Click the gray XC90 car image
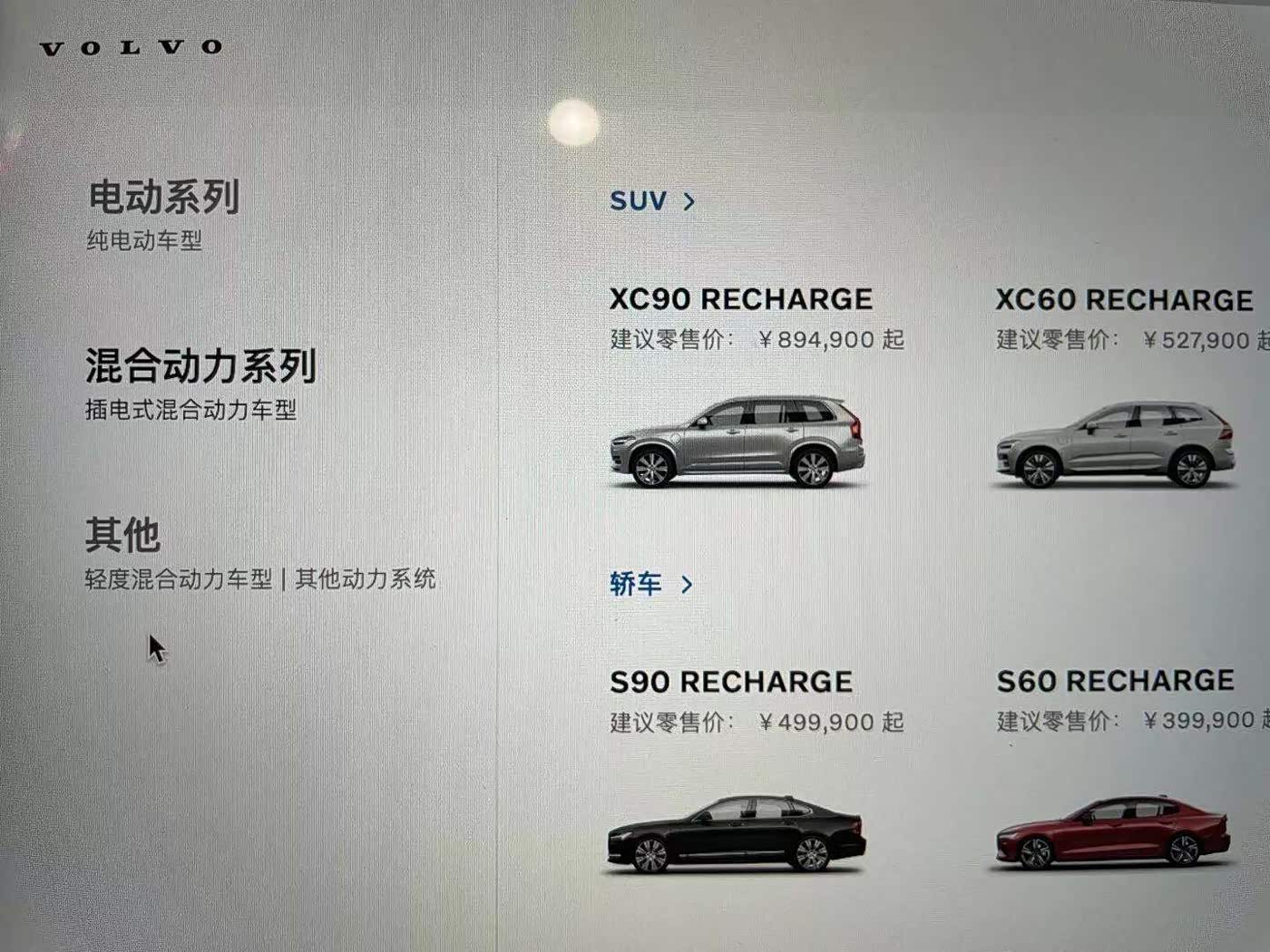Viewport: 1270px width, 952px height. tap(737, 442)
